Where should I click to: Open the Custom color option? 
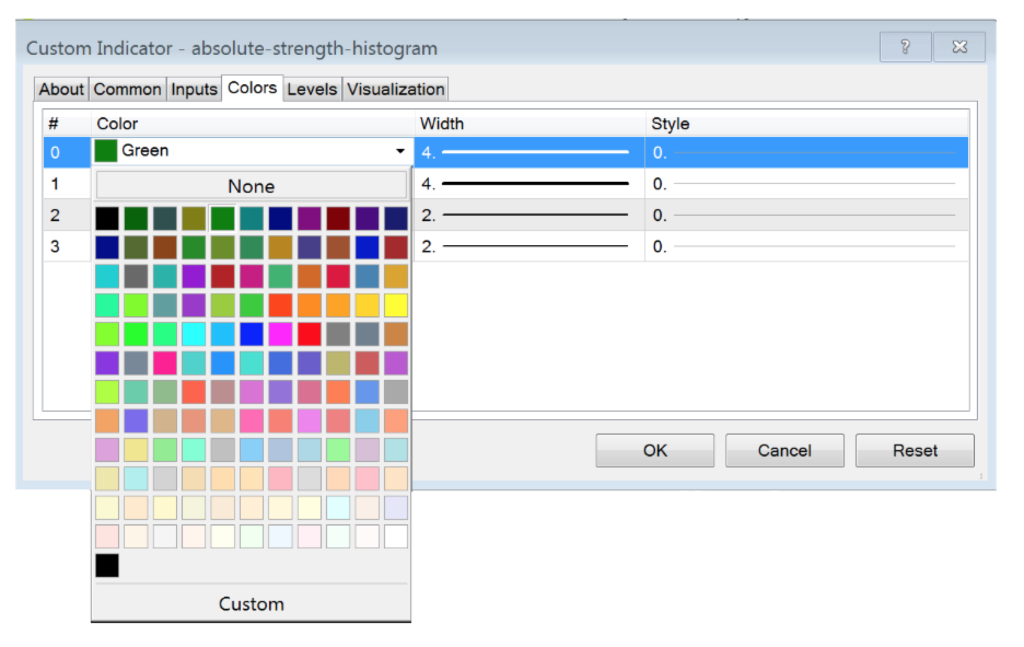click(x=251, y=604)
